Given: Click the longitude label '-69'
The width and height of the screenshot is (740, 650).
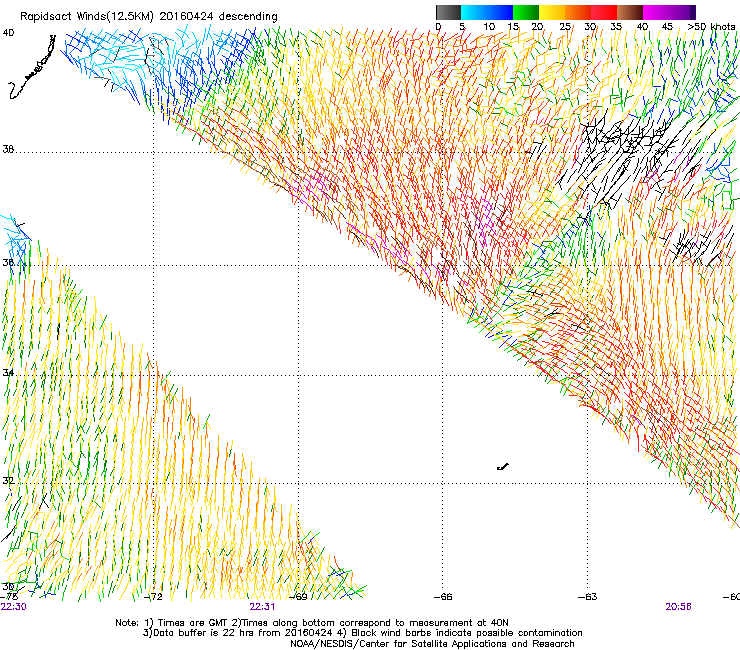Looking at the screenshot, I should pyautogui.click(x=298, y=597).
